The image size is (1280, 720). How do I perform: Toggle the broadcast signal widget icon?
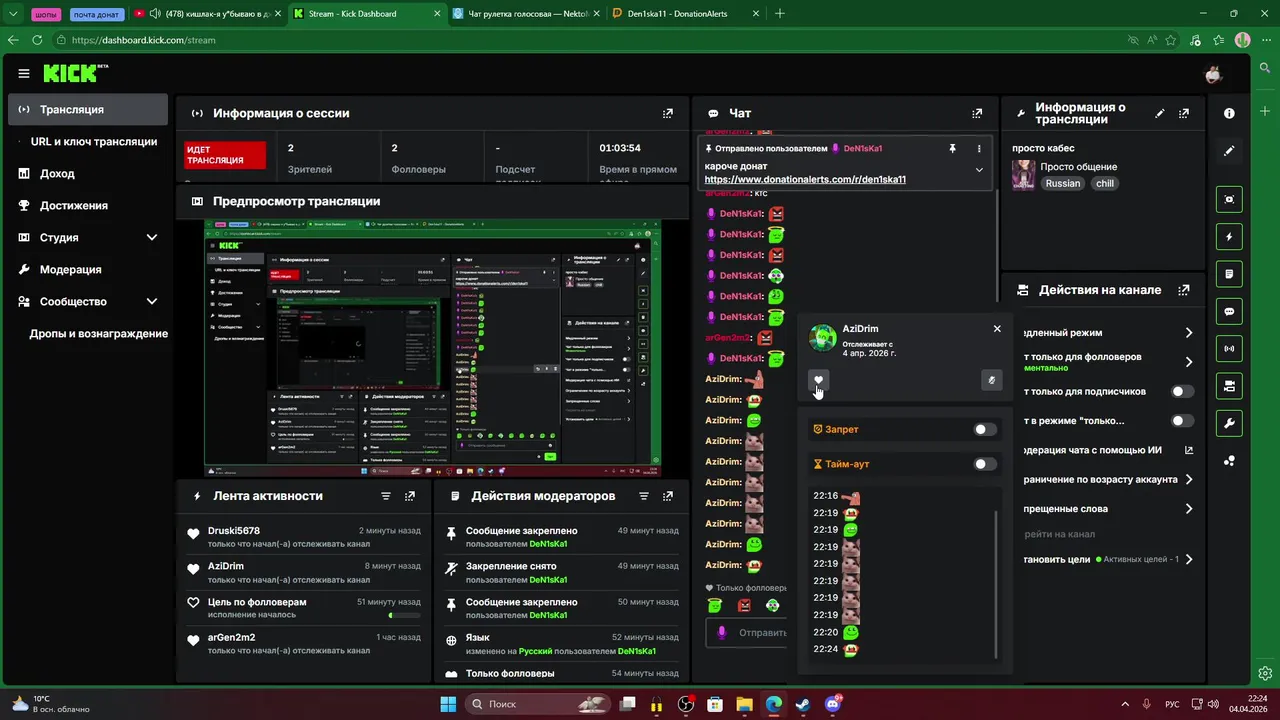click(x=1229, y=348)
